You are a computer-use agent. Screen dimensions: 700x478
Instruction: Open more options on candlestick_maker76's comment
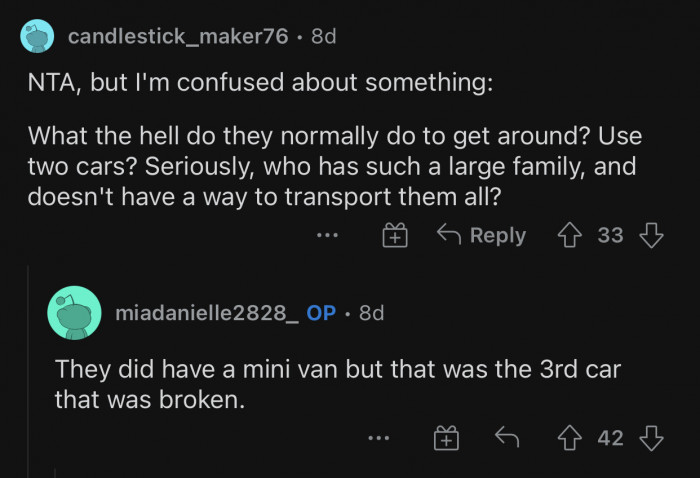point(328,237)
